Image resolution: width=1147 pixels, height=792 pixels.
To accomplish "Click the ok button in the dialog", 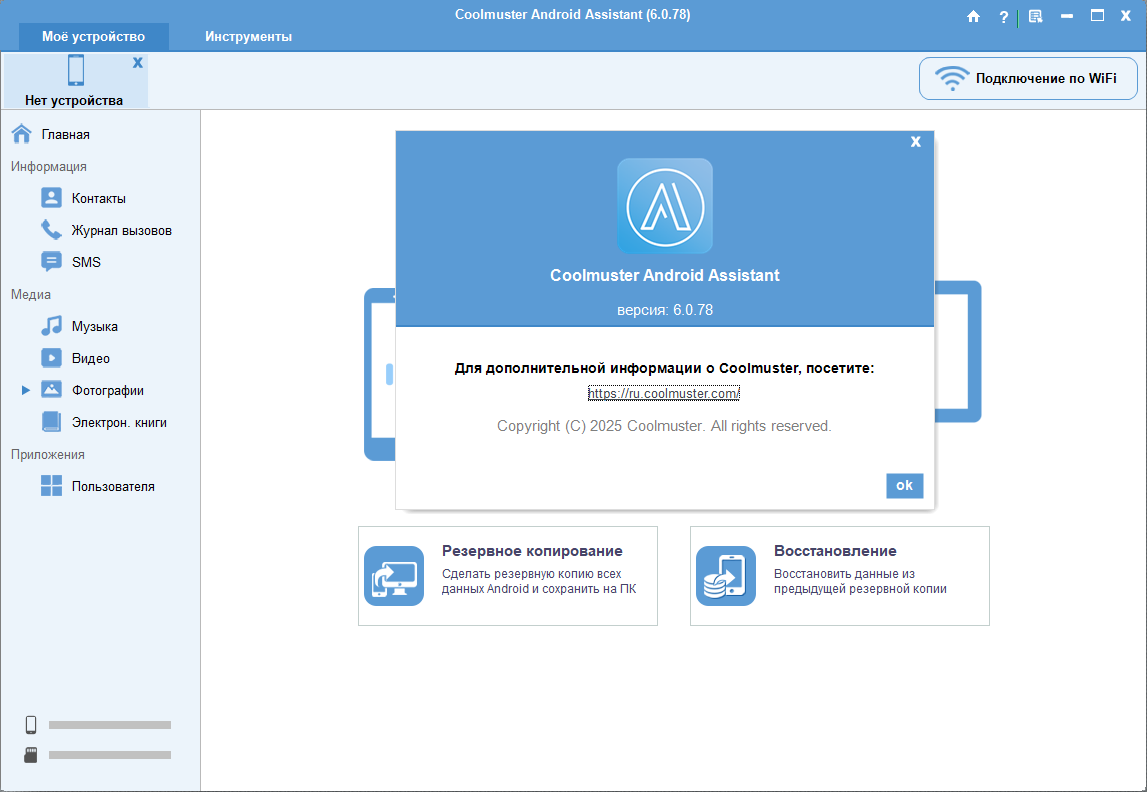I will [904, 486].
